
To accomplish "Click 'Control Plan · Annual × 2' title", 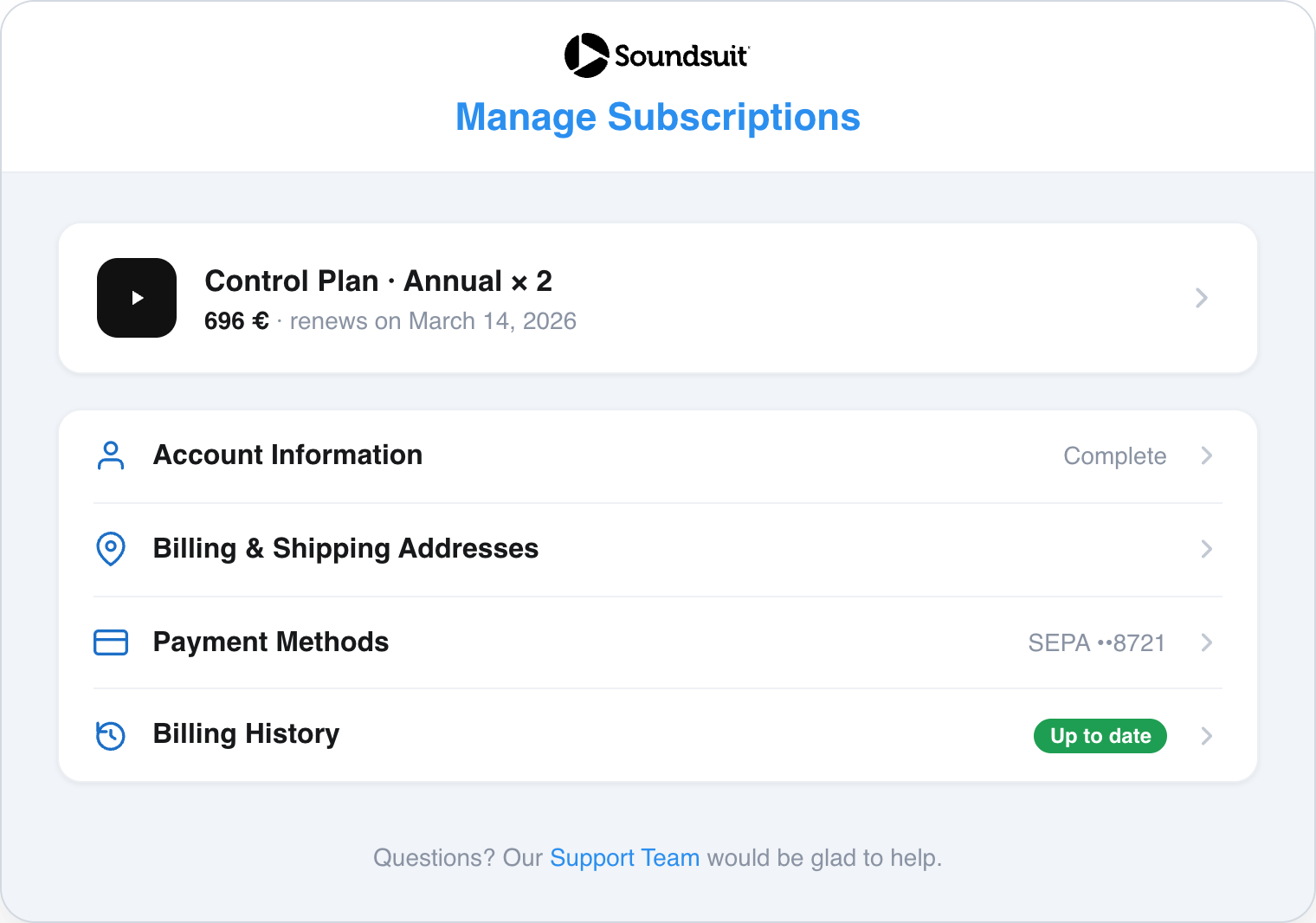I will tap(378, 281).
